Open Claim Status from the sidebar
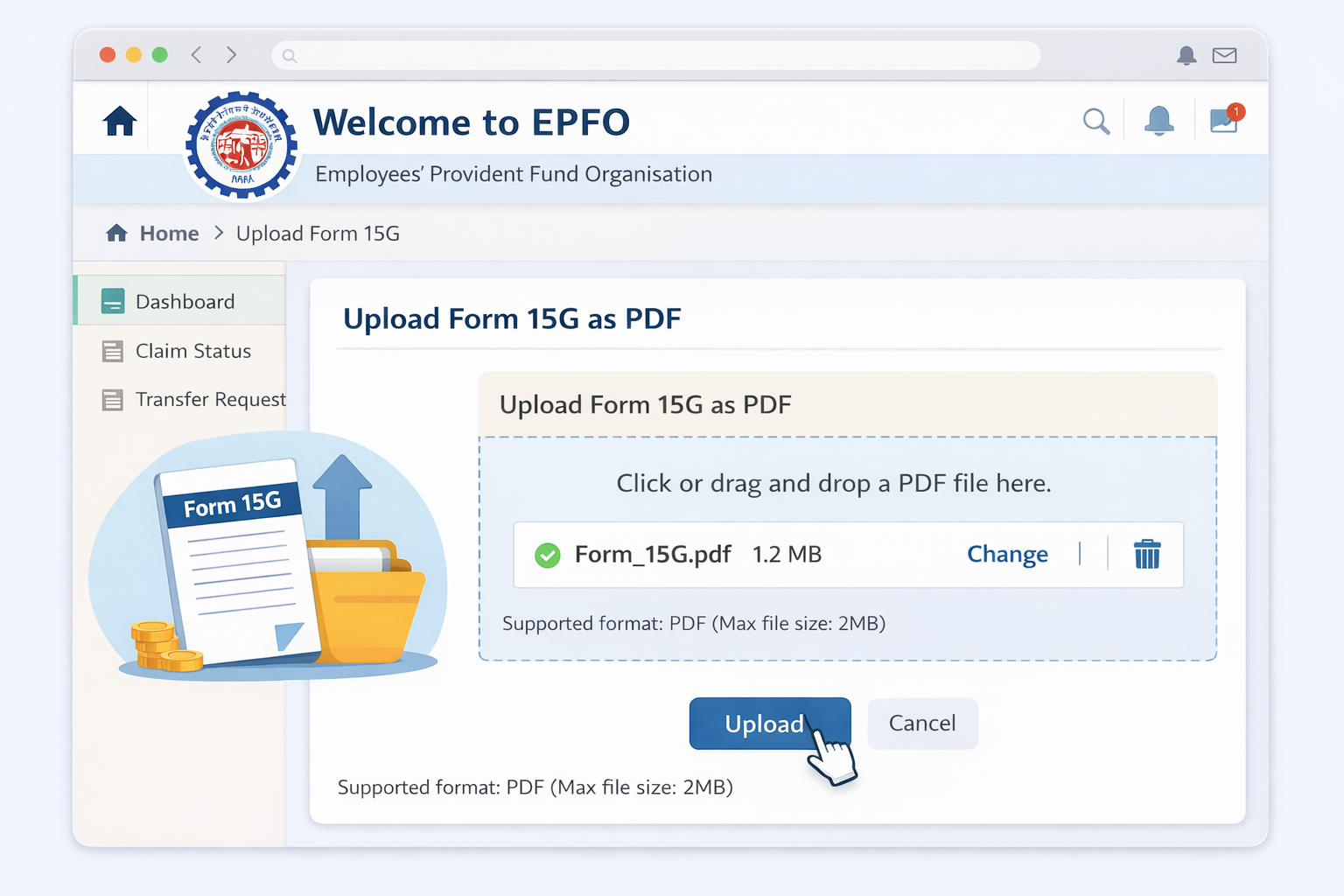 pyautogui.click(x=192, y=351)
